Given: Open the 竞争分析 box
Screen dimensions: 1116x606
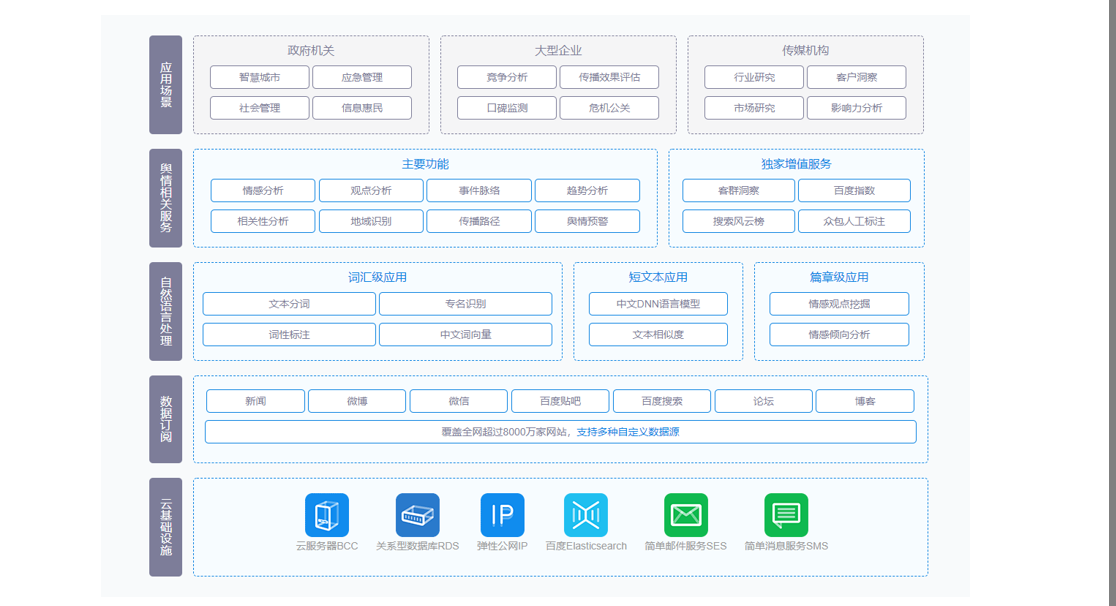Looking at the screenshot, I should coord(507,77).
